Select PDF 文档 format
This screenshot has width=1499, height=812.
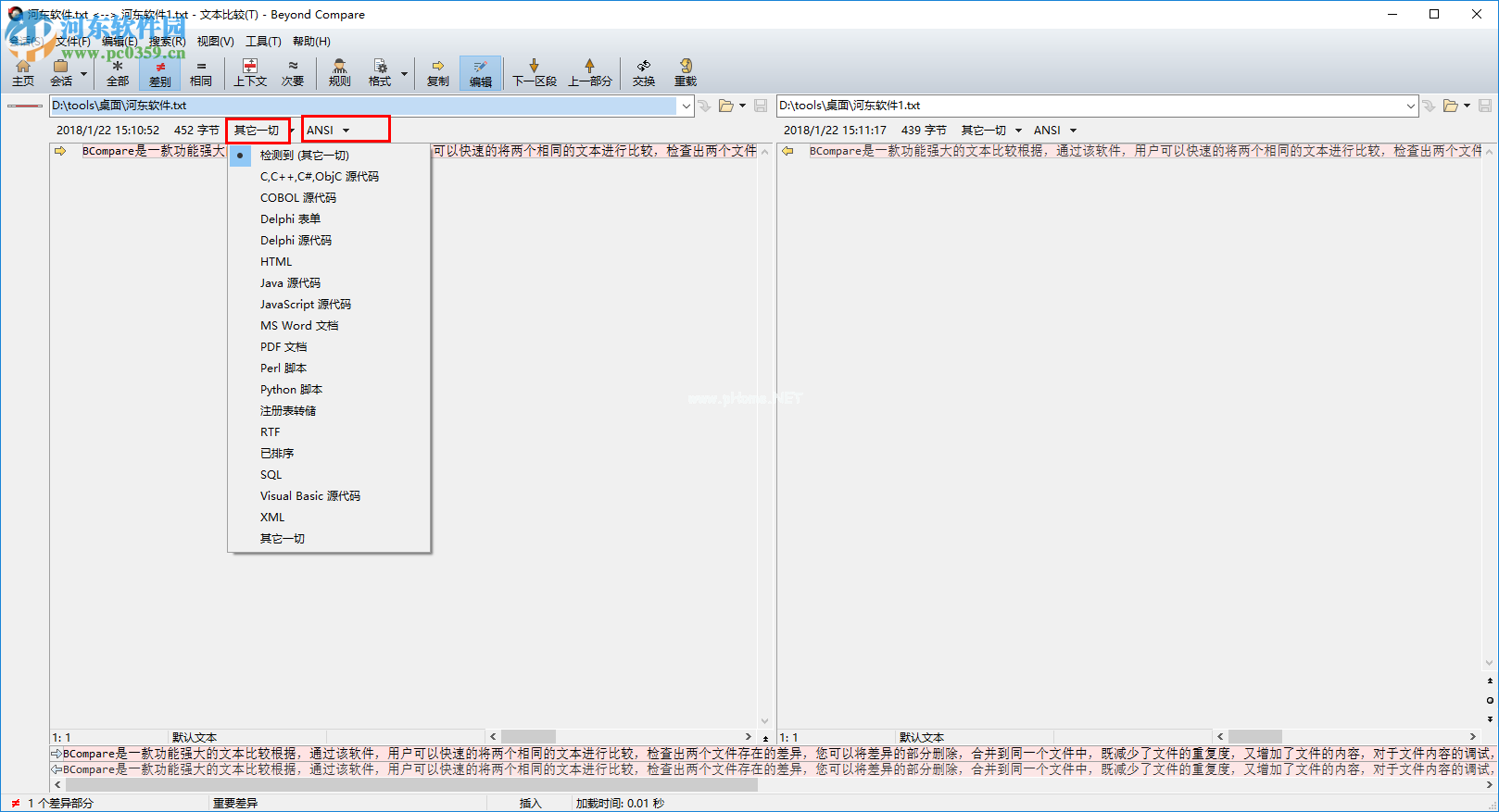click(329, 347)
